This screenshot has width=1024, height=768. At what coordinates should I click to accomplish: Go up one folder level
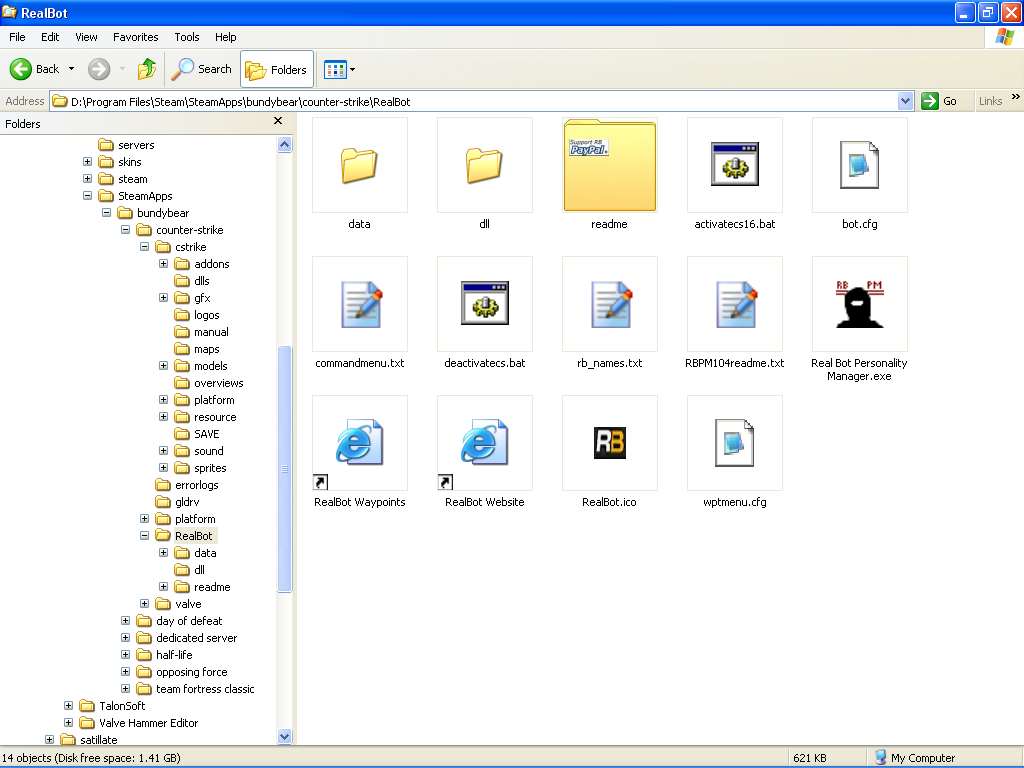tap(147, 69)
